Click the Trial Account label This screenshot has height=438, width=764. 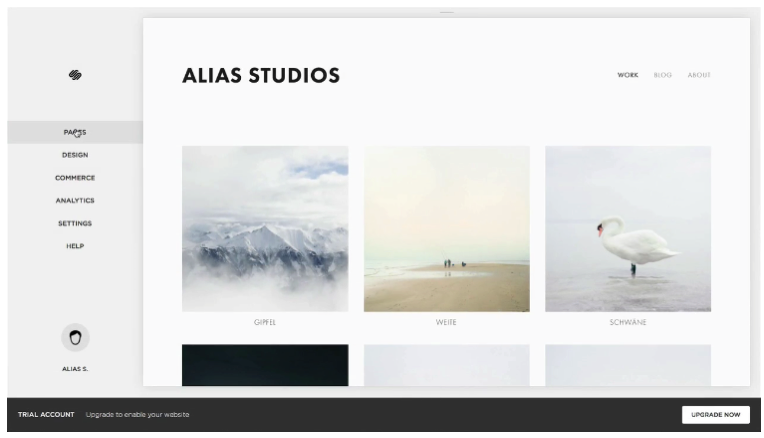tap(46, 415)
